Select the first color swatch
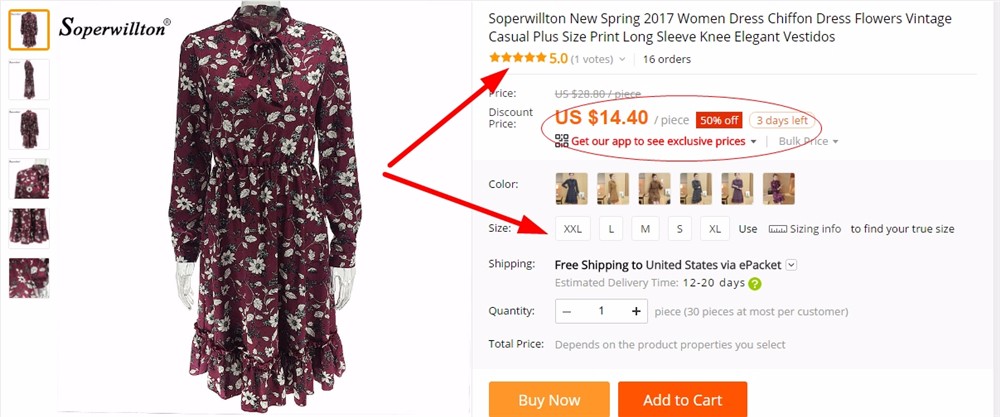1000x417 pixels. pos(571,188)
